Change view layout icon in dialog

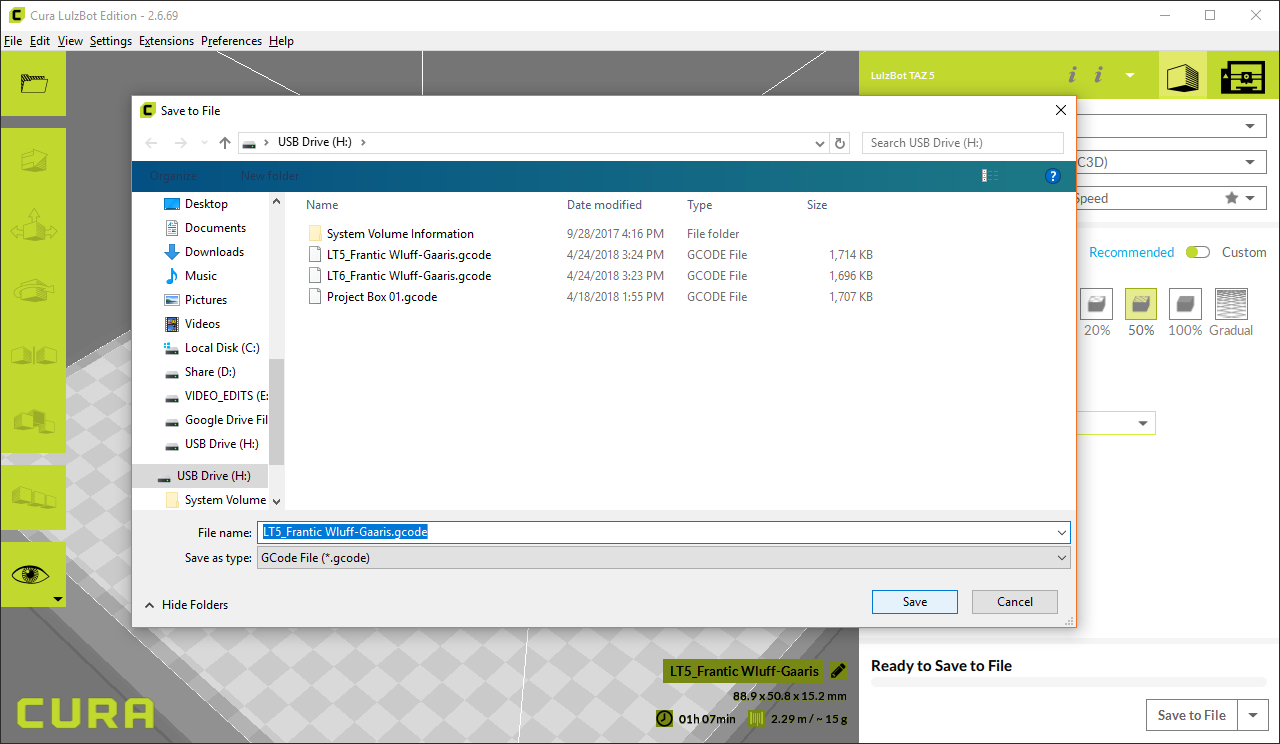pos(990,176)
